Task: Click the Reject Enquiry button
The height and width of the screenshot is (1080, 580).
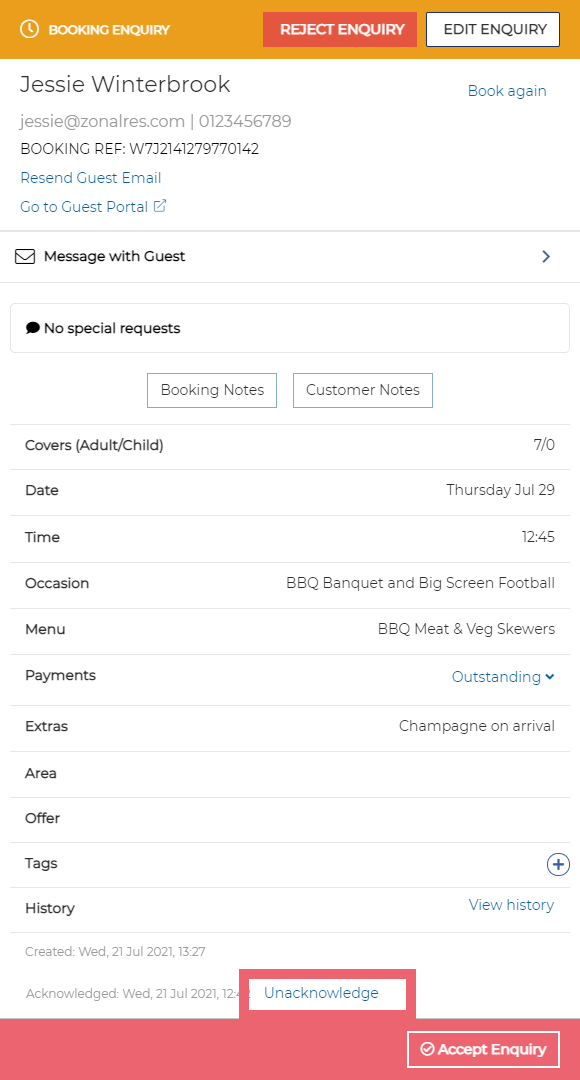Action: click(x=340, y=30)
